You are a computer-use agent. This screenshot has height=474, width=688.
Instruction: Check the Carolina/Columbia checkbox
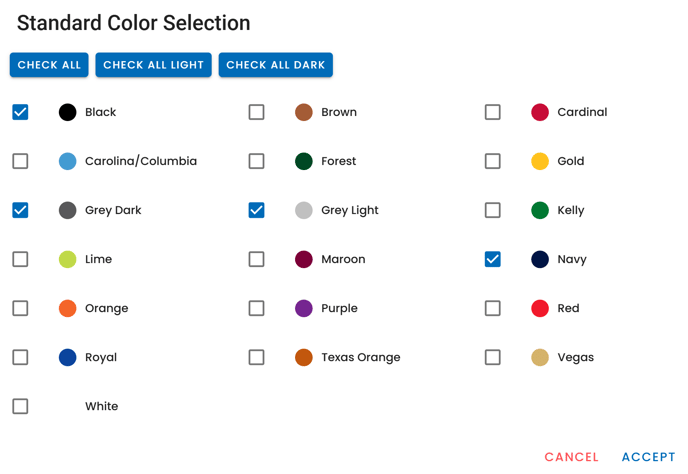[x=20, y=161]
